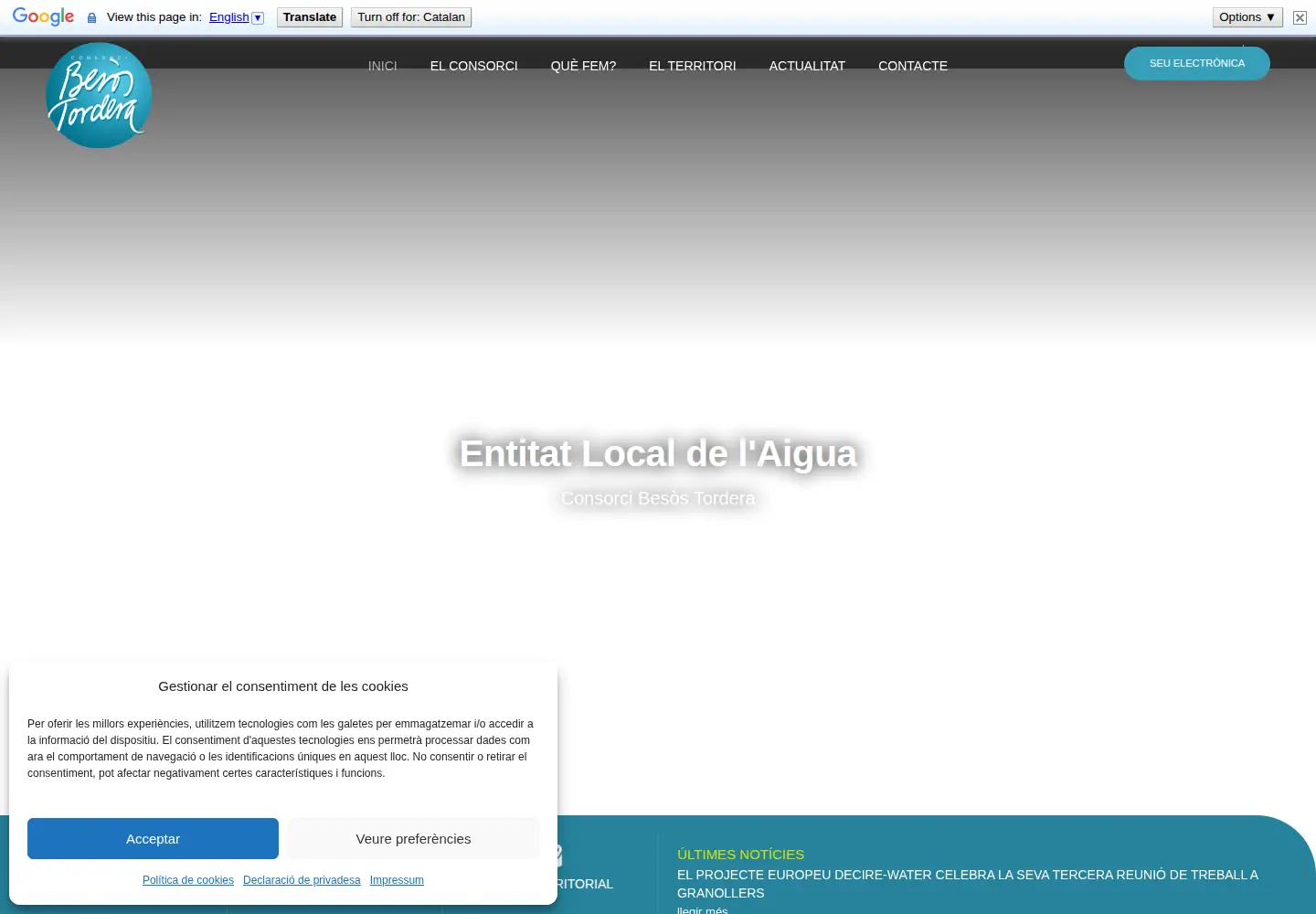1316x914 pixels.
Task: Click the 'ÚLTIMES NOTÍCIES' label
Action: pyautogui.click(x=740, y=854)
